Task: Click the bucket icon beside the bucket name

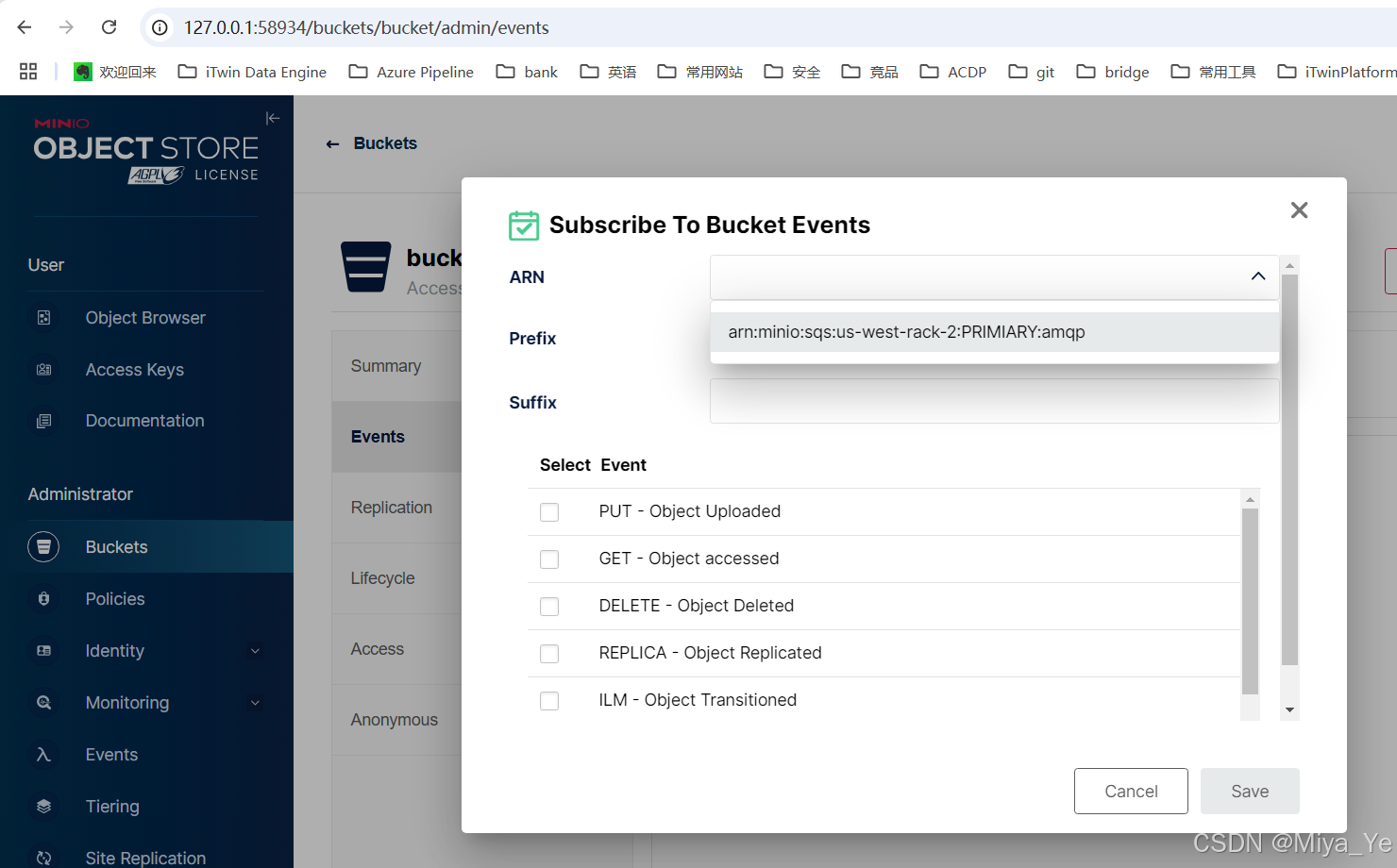Action: pos(366,267)
